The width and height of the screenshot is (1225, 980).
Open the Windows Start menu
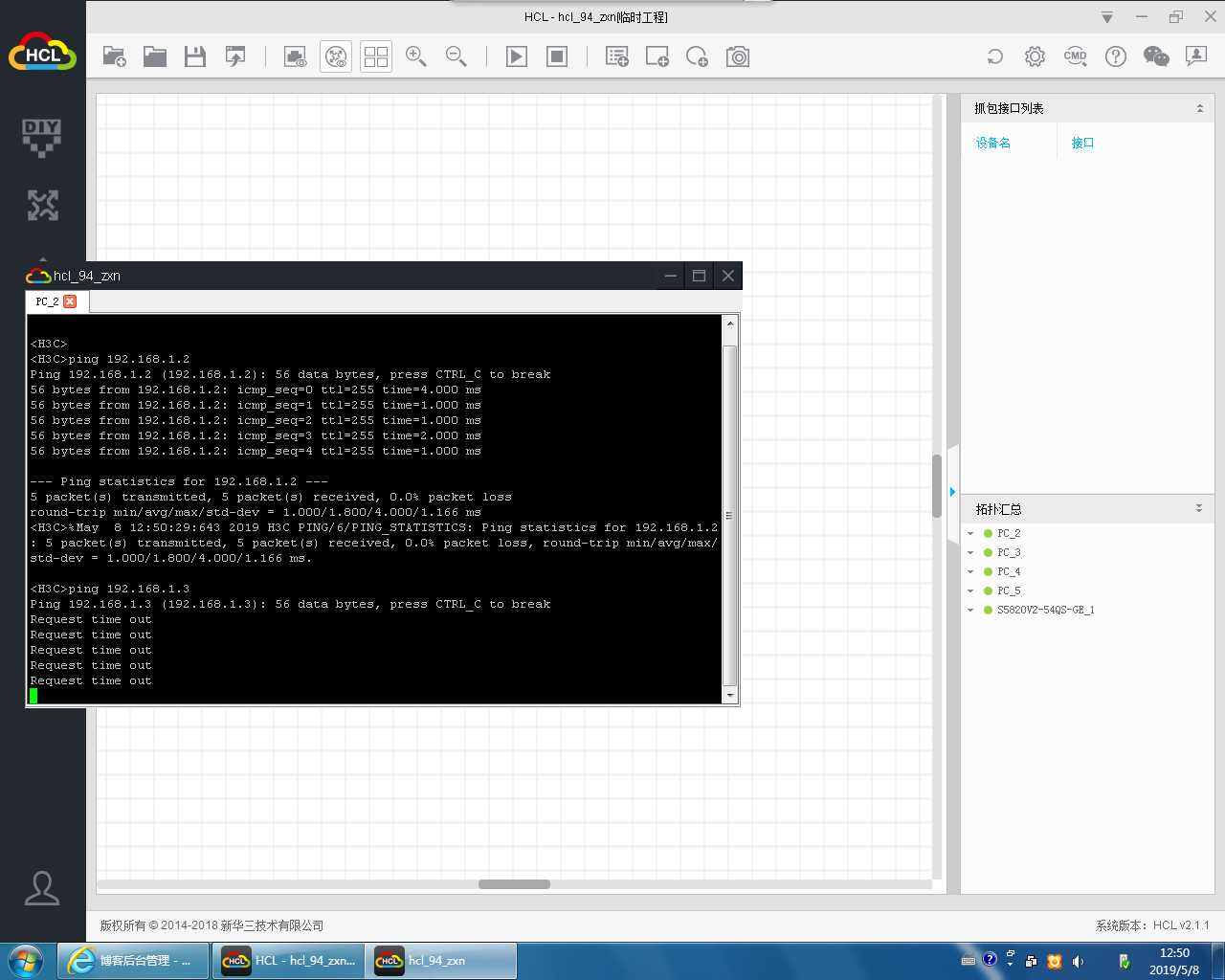[x=26, y=961]
